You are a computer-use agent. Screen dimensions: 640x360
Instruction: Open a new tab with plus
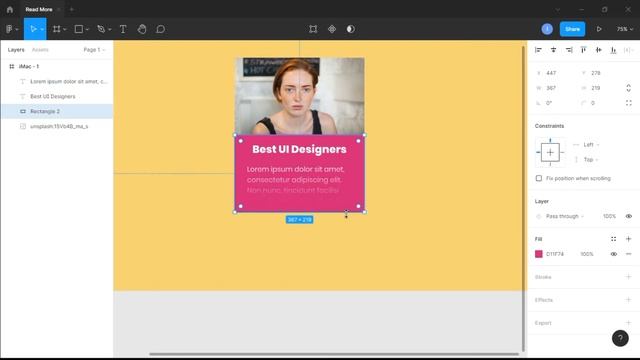pos(71,9)
